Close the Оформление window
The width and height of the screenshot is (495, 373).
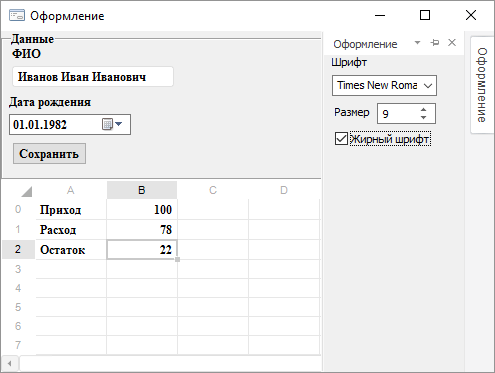point(471,15)
